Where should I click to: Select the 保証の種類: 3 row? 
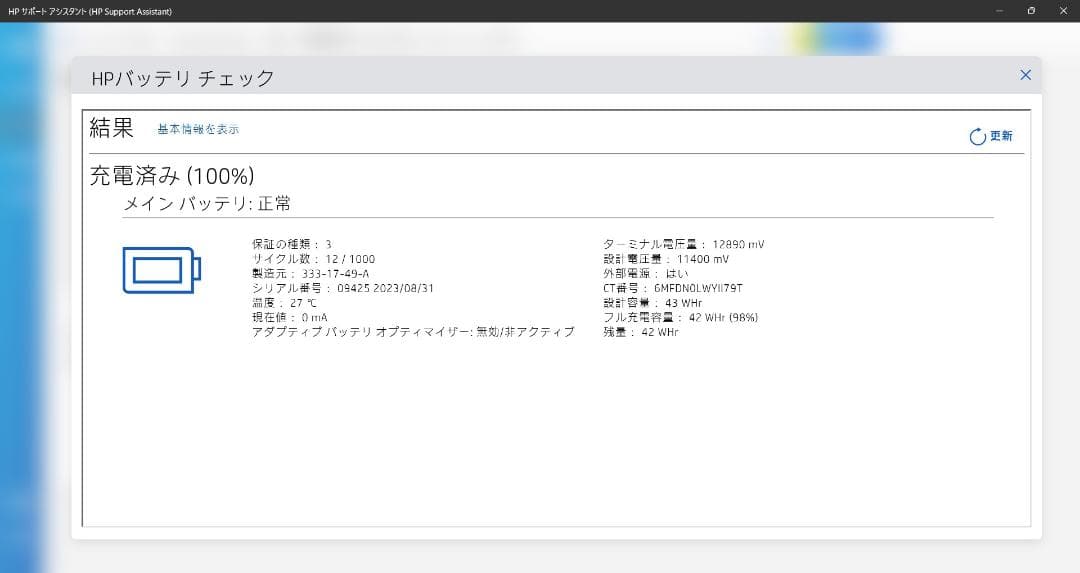tap(292, 244)
